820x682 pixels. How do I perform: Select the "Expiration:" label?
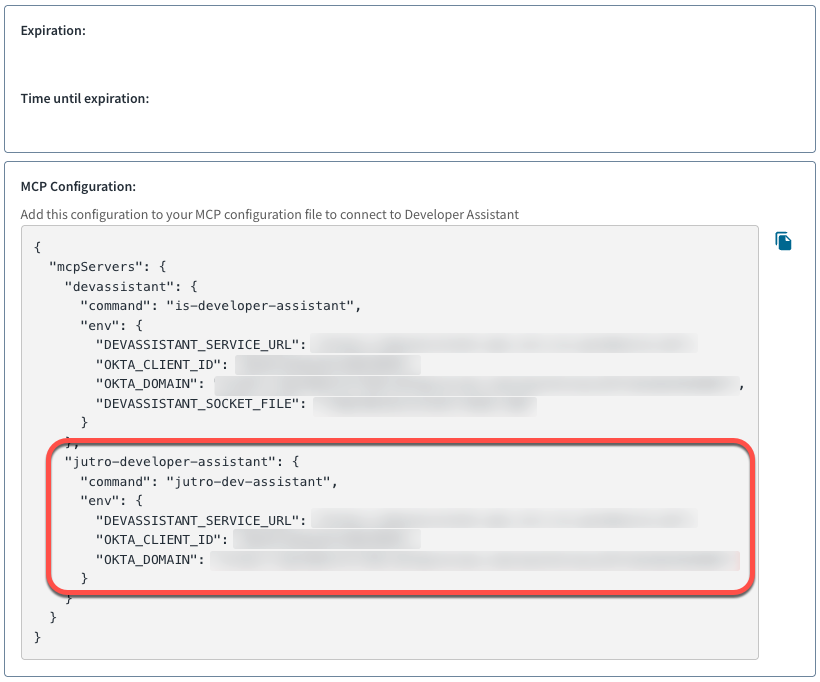pyautogui.click(x=53, y=30)
